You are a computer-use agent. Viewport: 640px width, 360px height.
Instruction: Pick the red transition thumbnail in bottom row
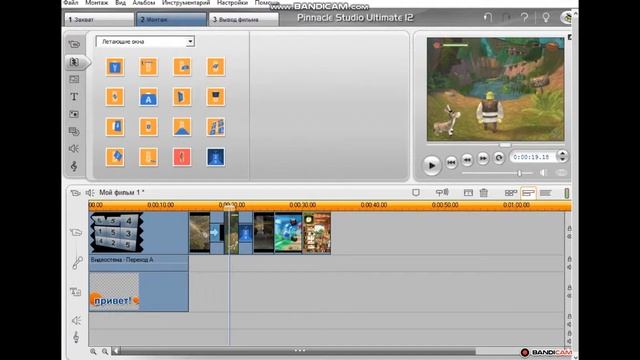[x=182, y=157]
